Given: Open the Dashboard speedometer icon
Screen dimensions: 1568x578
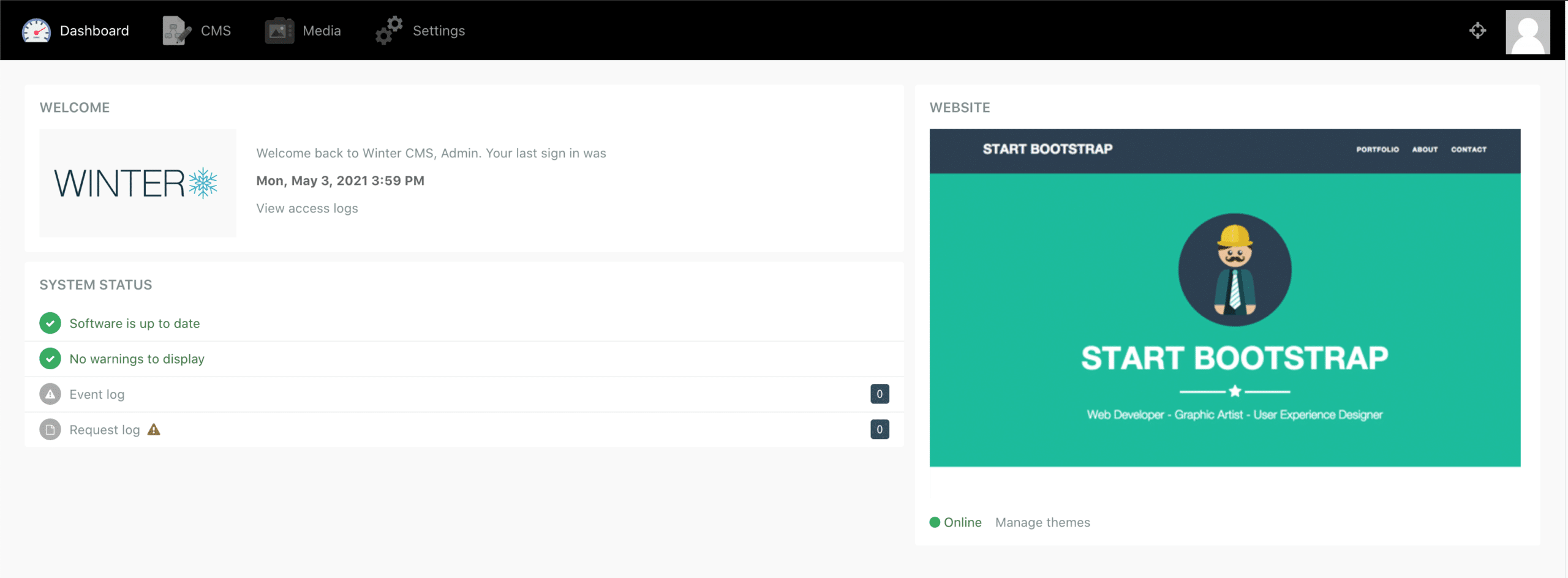Looking at the screenshot, I should 36,30.
